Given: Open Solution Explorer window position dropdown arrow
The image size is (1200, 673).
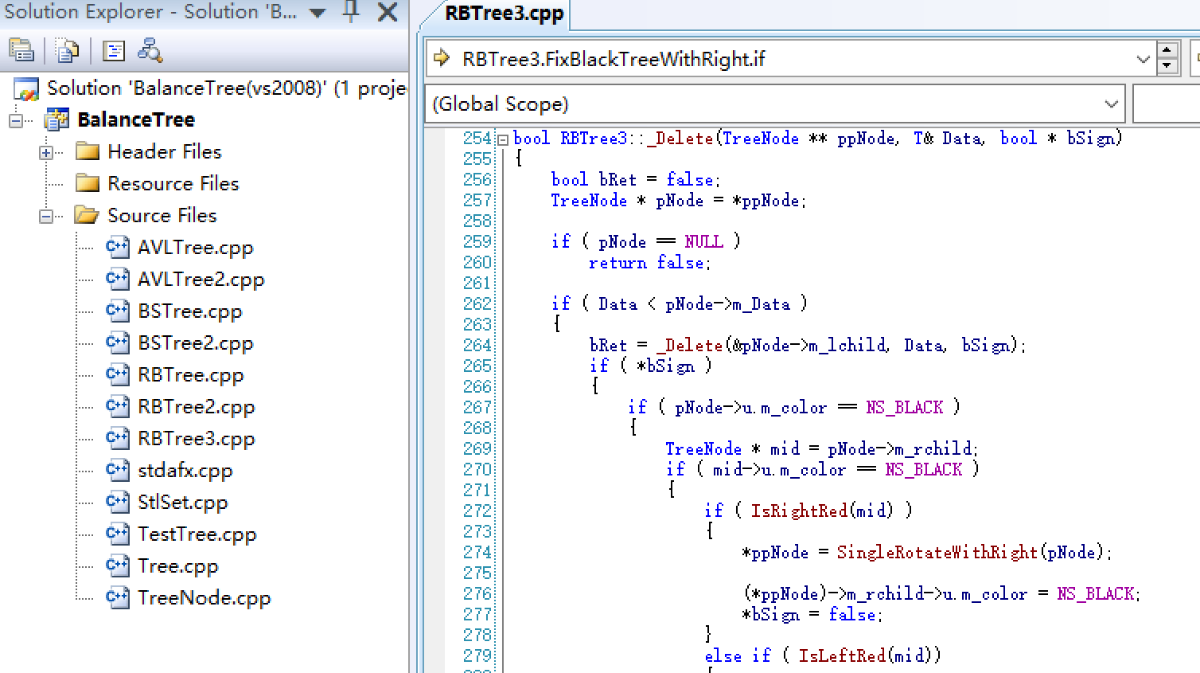Looking at the screenshot, I should pos(317,13).
